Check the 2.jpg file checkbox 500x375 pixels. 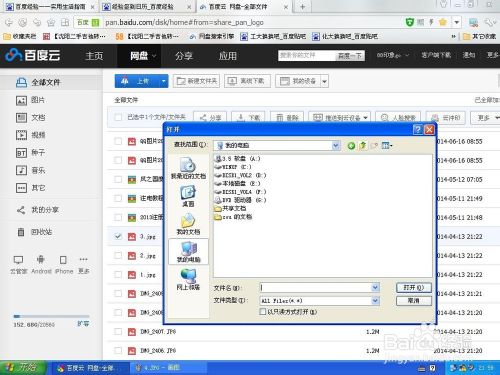point(118,256)
